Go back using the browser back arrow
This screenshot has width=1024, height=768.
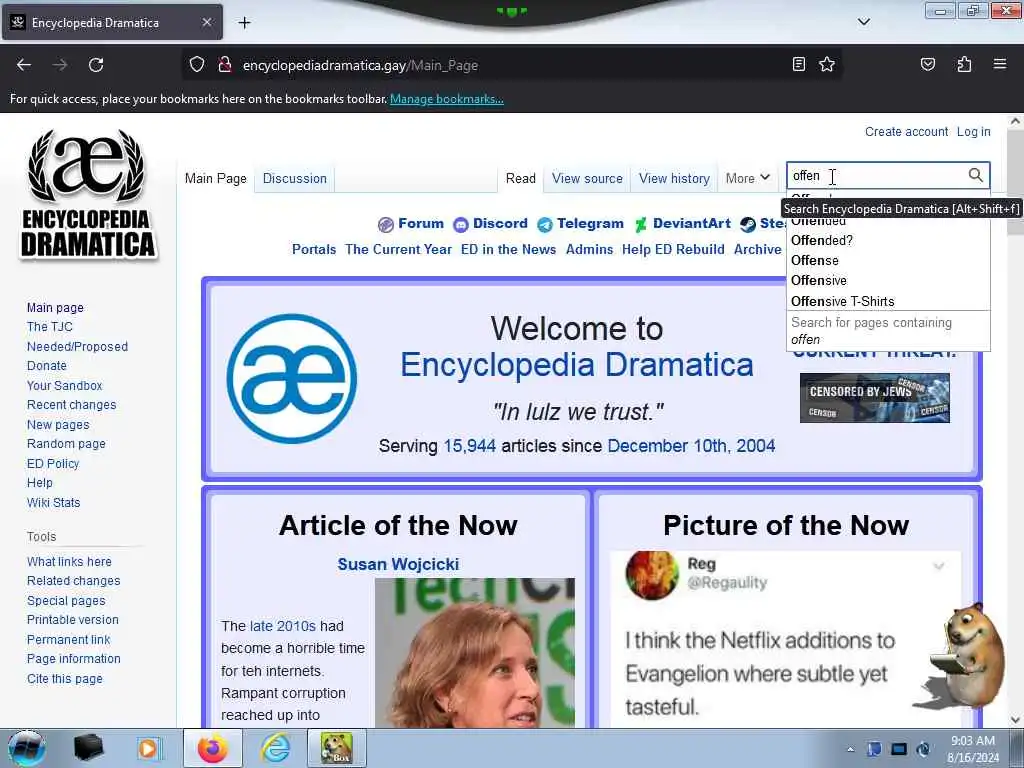(x=24, y=65)
